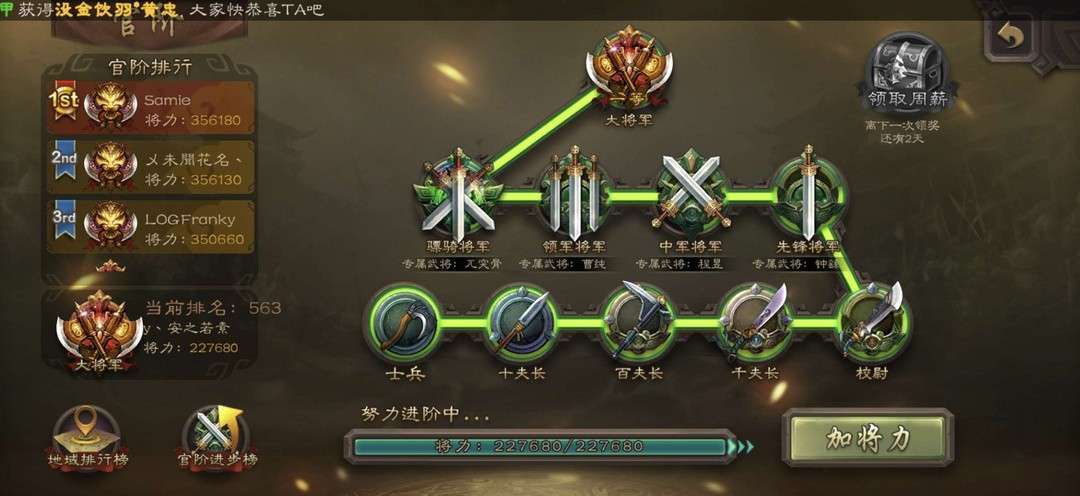This screenshot has width=1080, height=496.
Task: Click the back arrow button
Action: (1011, 37)
